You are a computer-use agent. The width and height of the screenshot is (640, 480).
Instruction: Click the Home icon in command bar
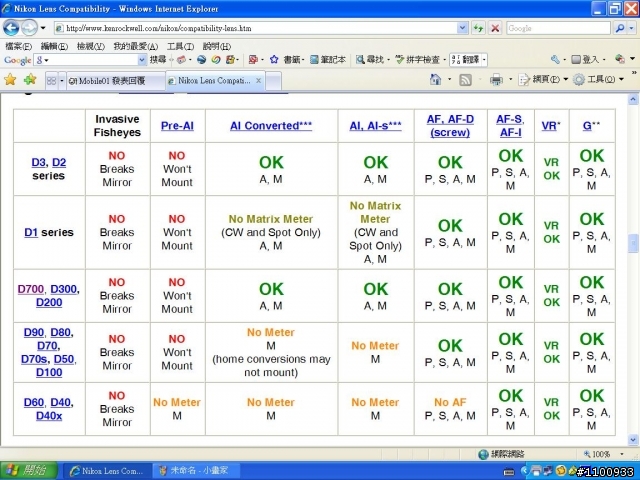point(436,80)
